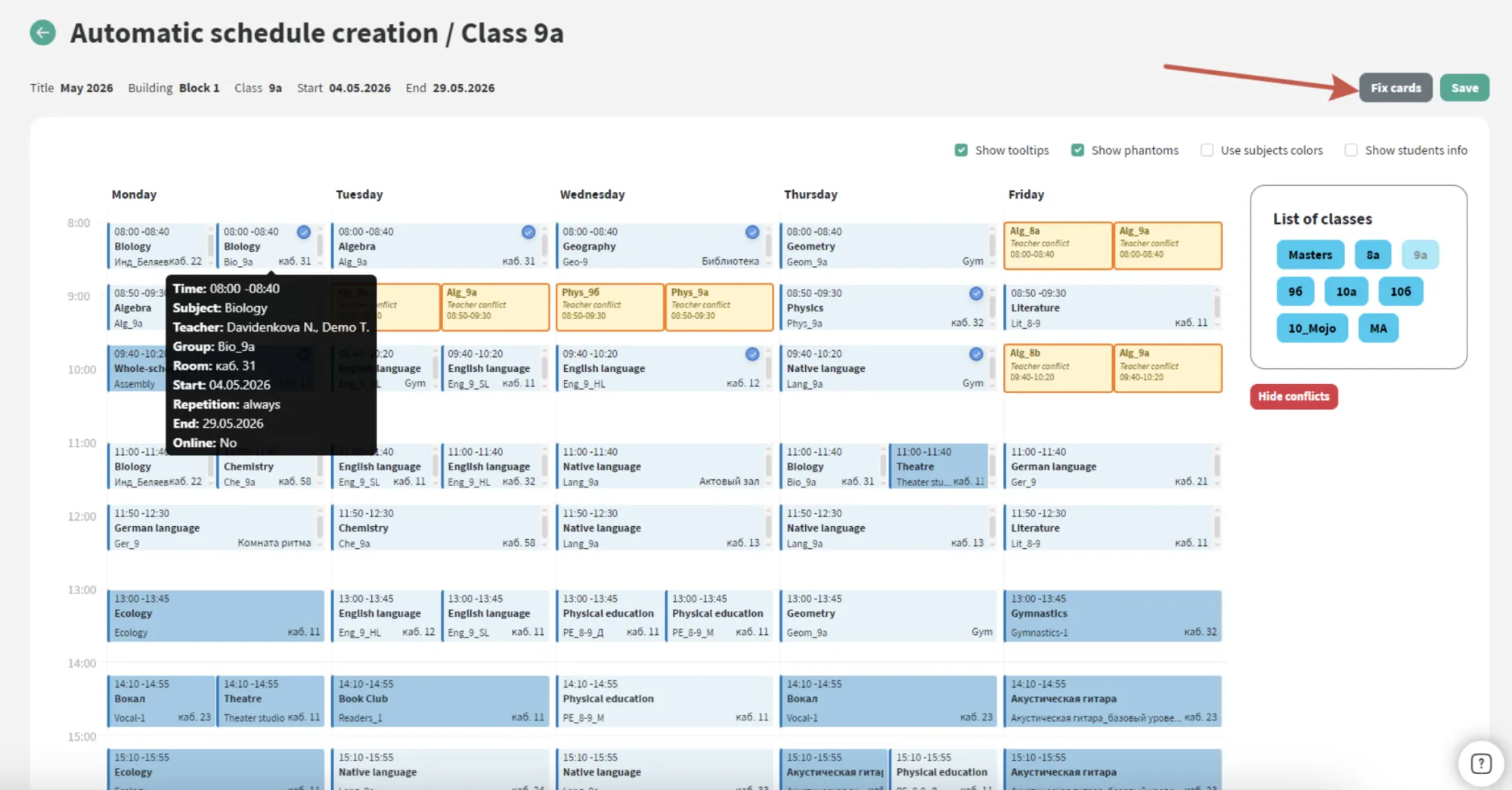Toggle the Show tooltips checkbox
This screenshot has width=1512, height=790.
(x=961, y=150)
